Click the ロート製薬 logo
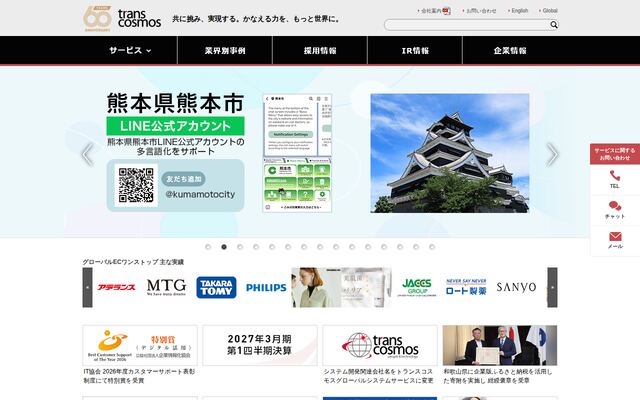The height and width of the screenshot is (400, 640). point(466,287)
